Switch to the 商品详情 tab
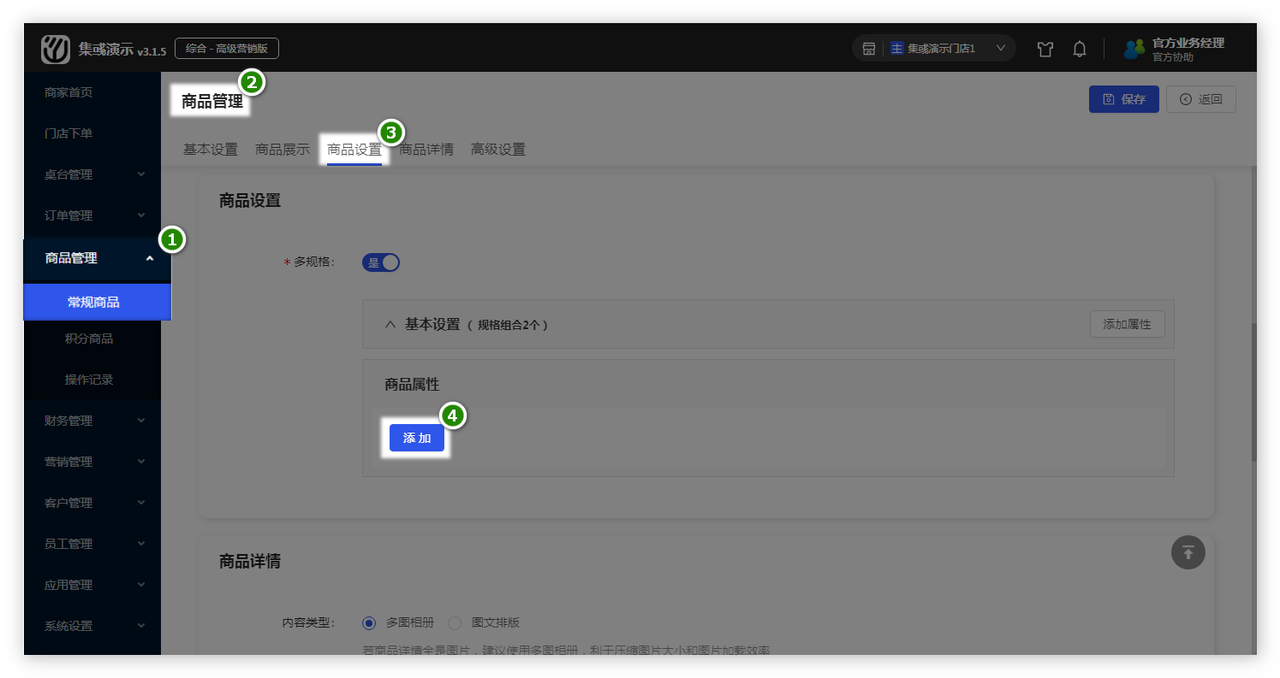 click(426, 149)
